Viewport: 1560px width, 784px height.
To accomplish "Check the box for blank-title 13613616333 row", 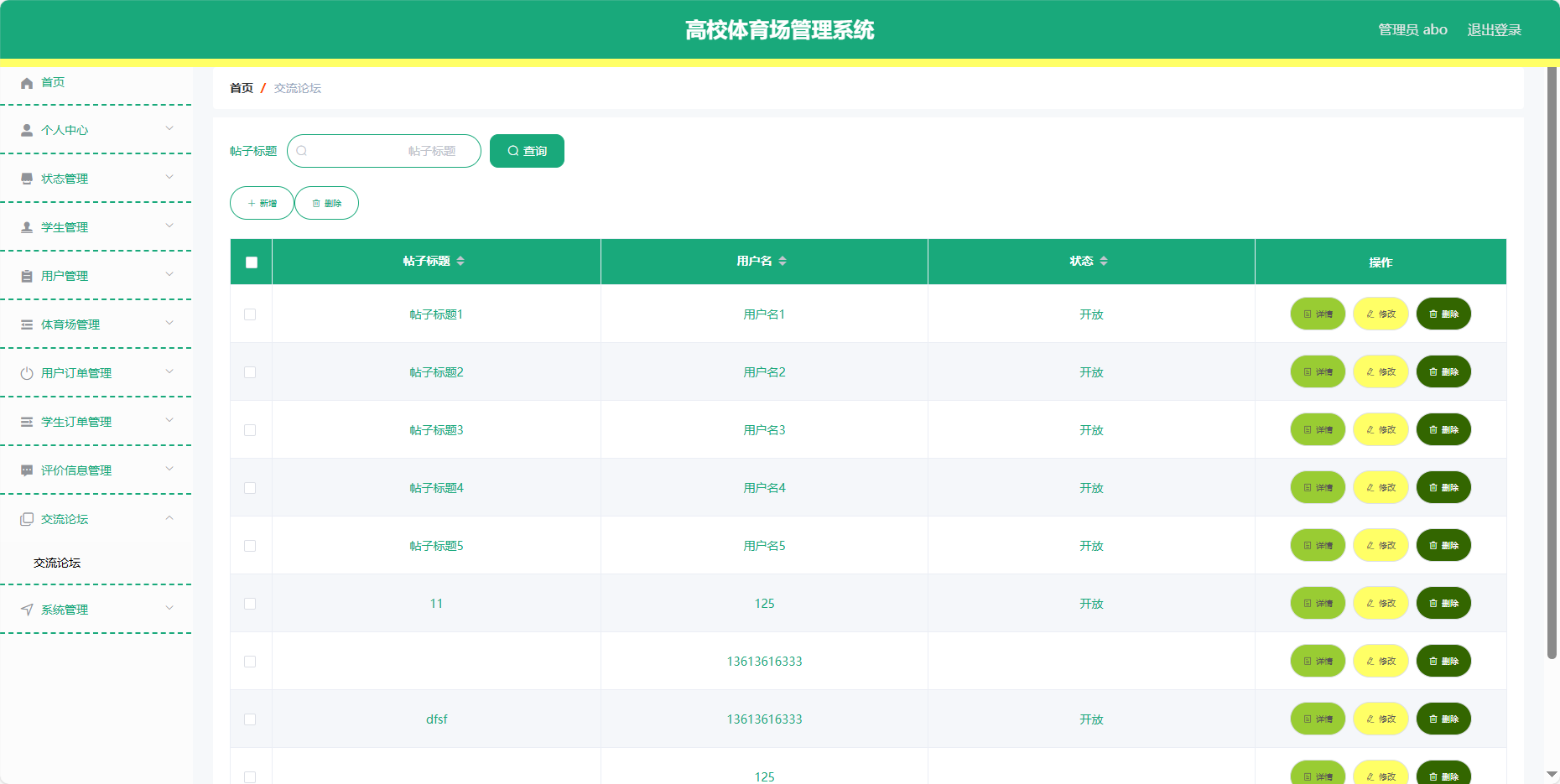I will click(x=250, y=662).
